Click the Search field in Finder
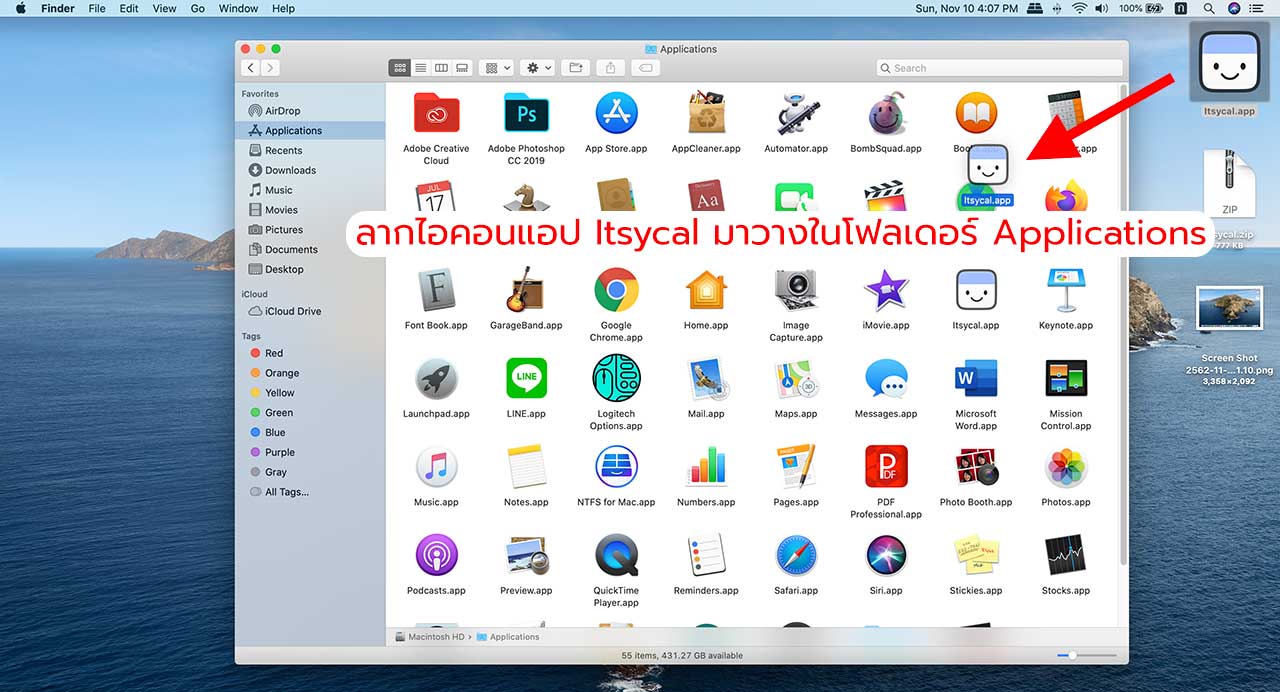 999,68
